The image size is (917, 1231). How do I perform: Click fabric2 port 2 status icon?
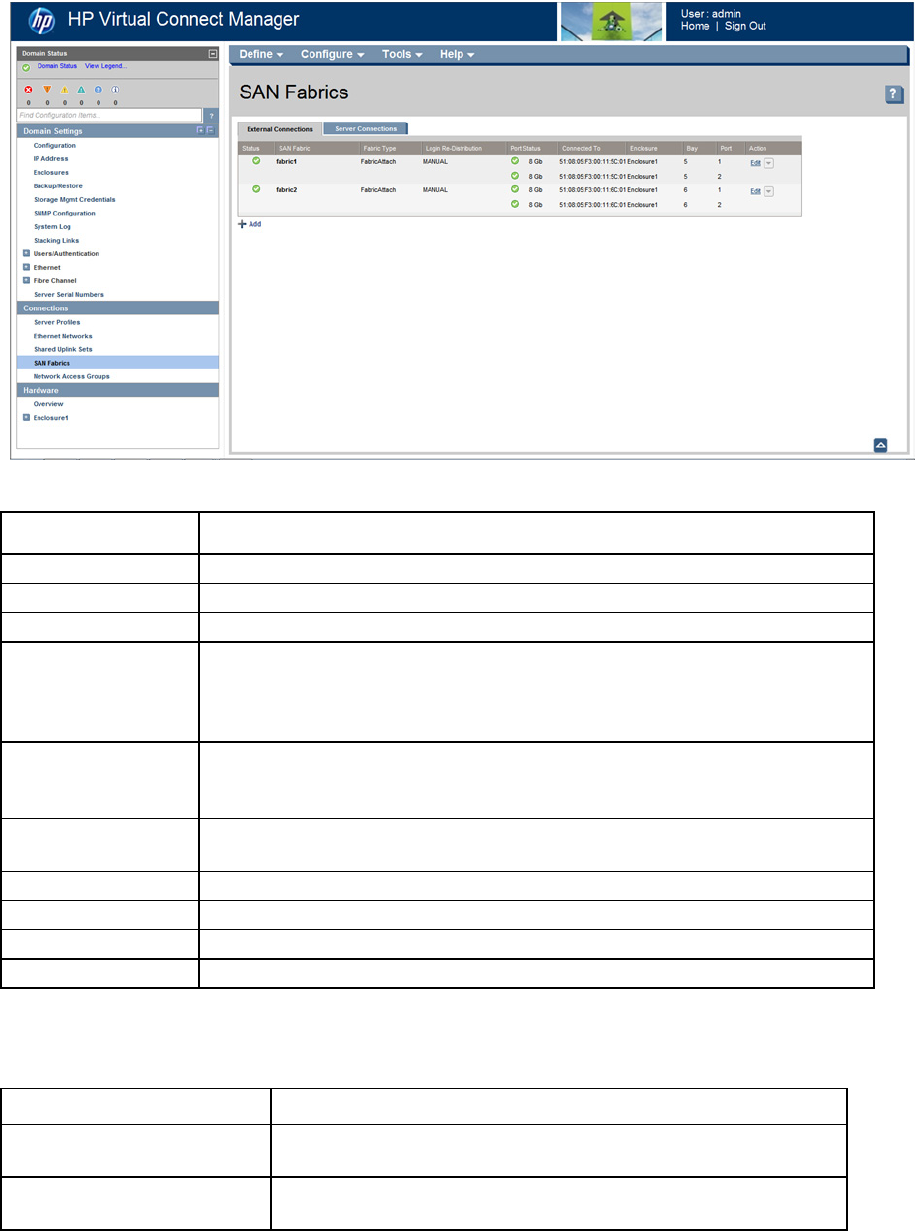pyautogui.click(x=515, y=204)
